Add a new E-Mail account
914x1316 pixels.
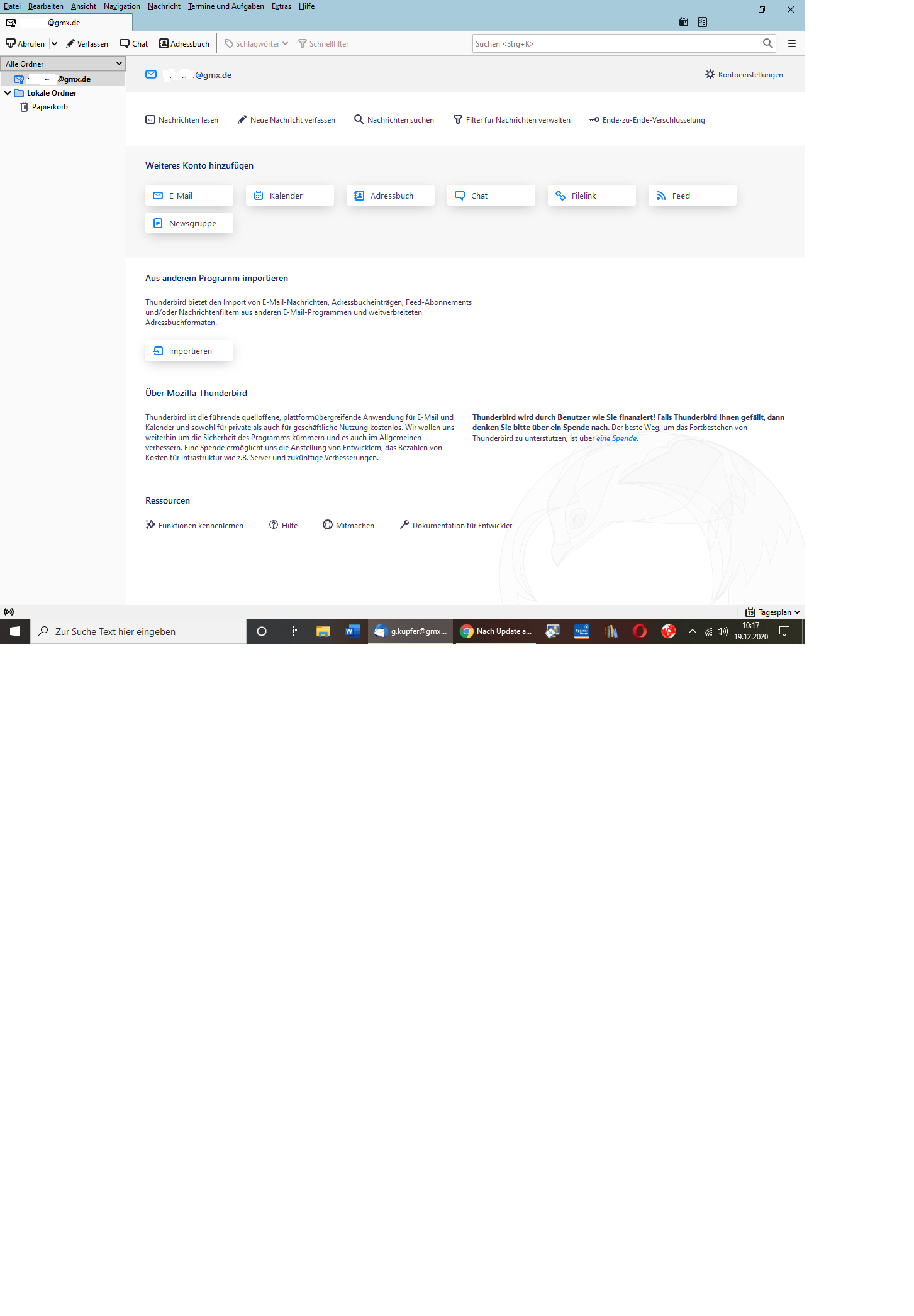[x=189, y=196]
